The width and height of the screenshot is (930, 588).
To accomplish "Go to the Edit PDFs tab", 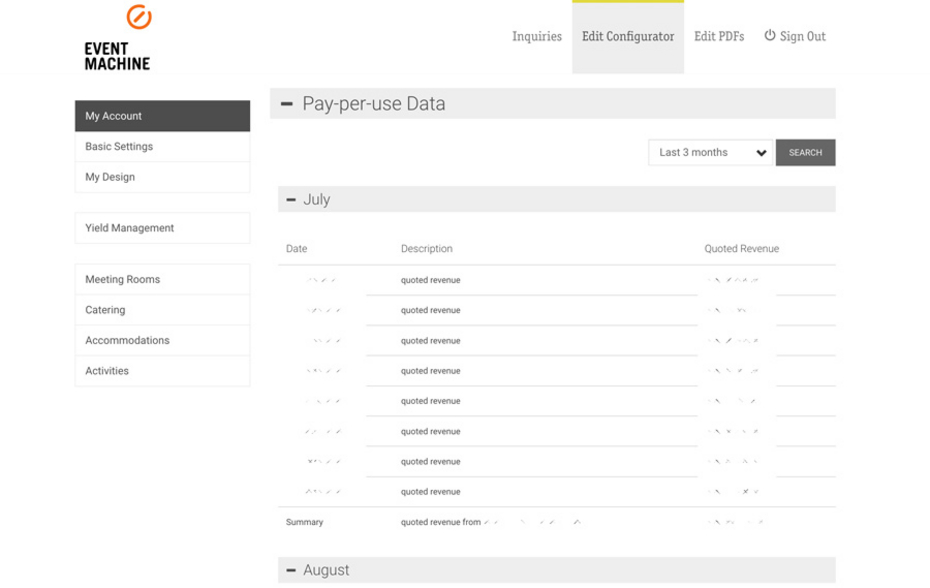I will pos(719,37).
